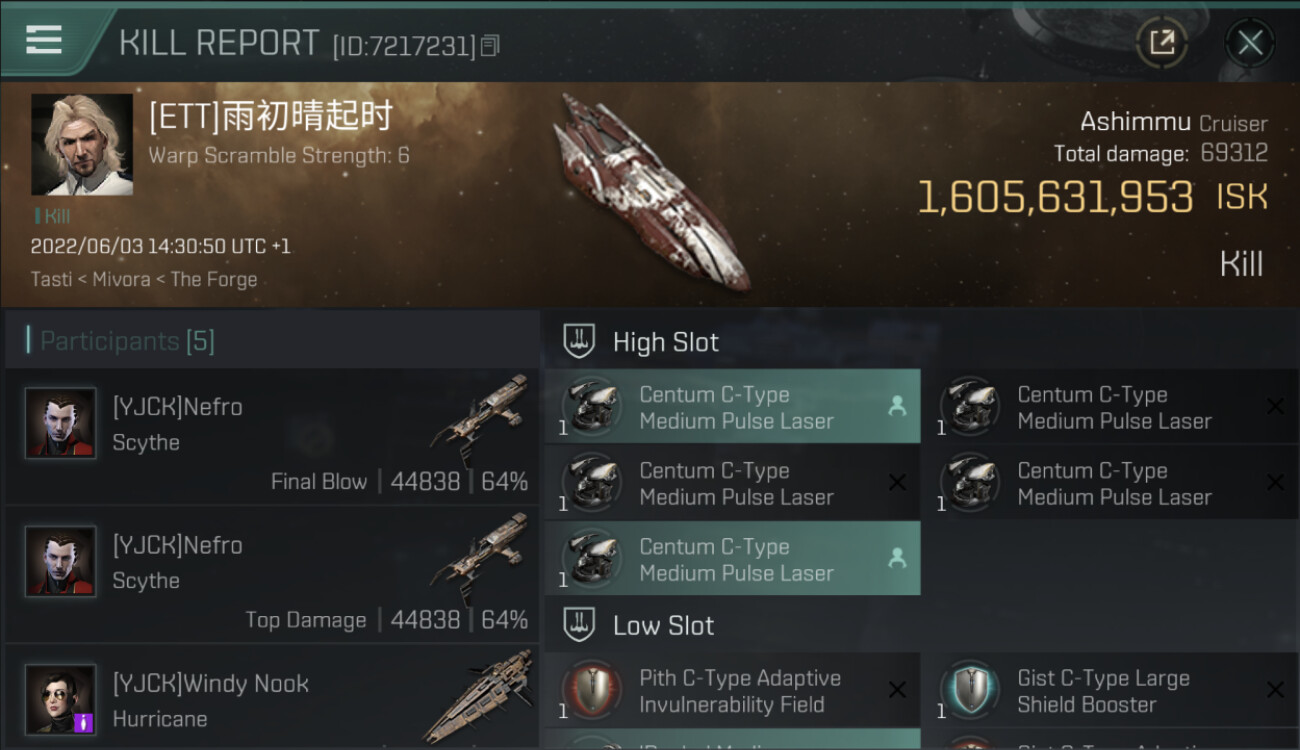Image resolution: width=1300 pixels, height=750 pixels.
Task: Click the Low Slot section icon
Action: (x=579, y=626)
